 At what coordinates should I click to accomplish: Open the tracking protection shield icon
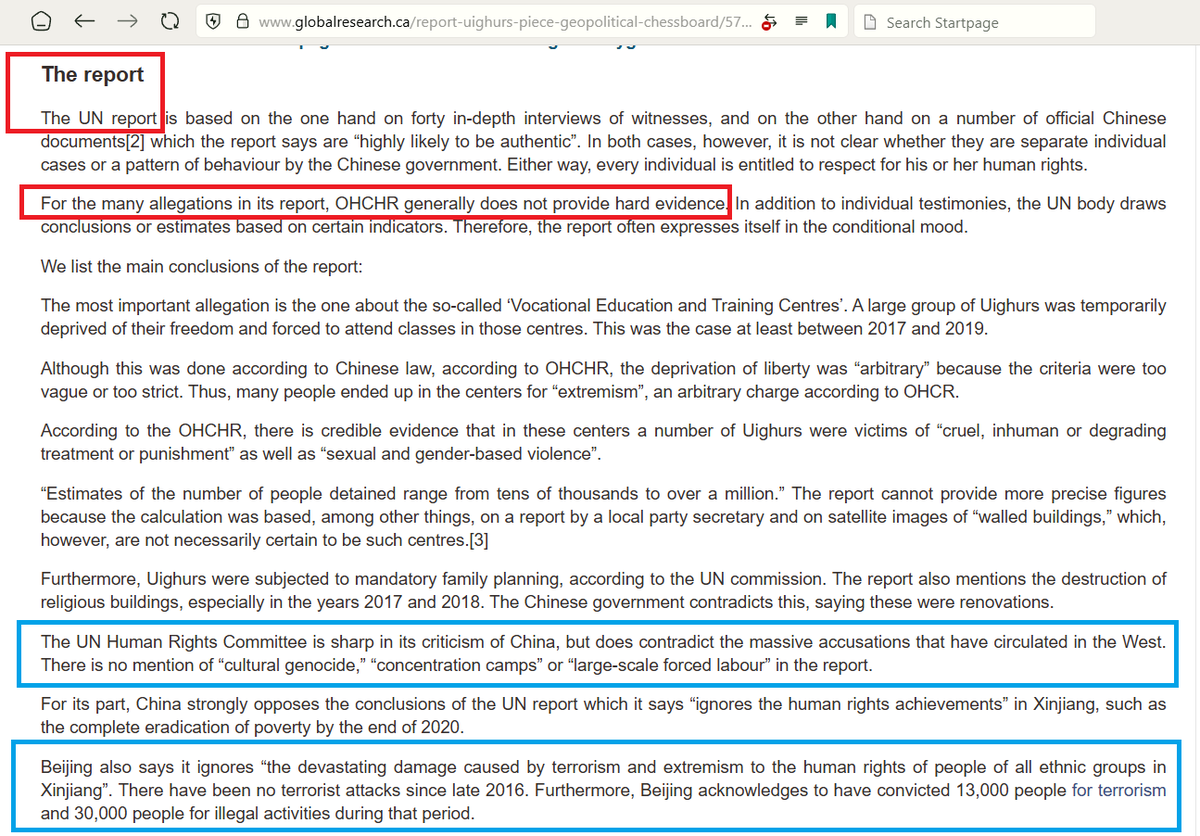point(213,21)
